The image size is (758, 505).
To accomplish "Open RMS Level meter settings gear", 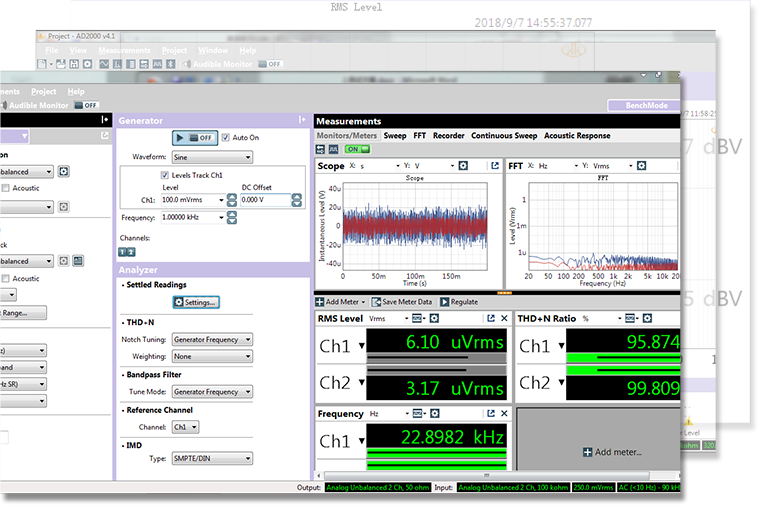I will [435, 318].
